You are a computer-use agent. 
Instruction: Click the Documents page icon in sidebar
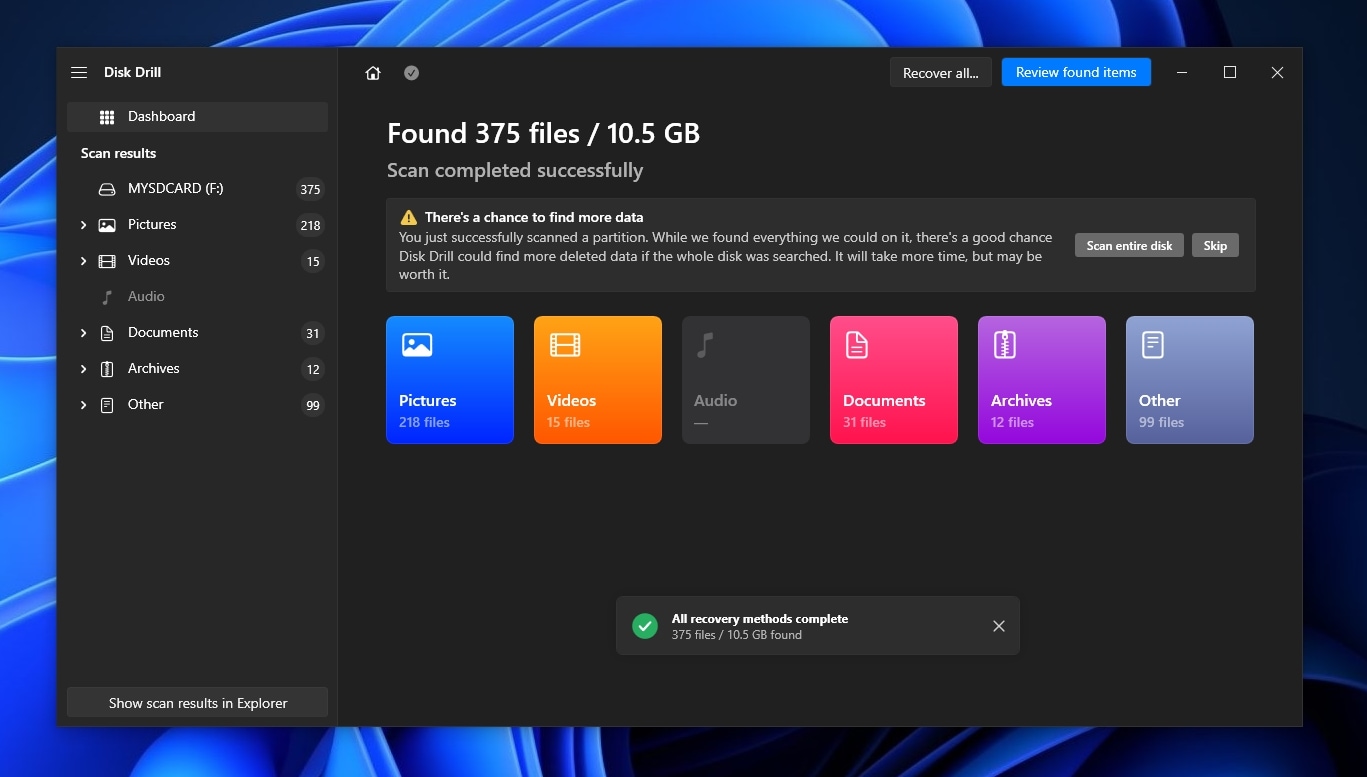click(x=107, y=333)
